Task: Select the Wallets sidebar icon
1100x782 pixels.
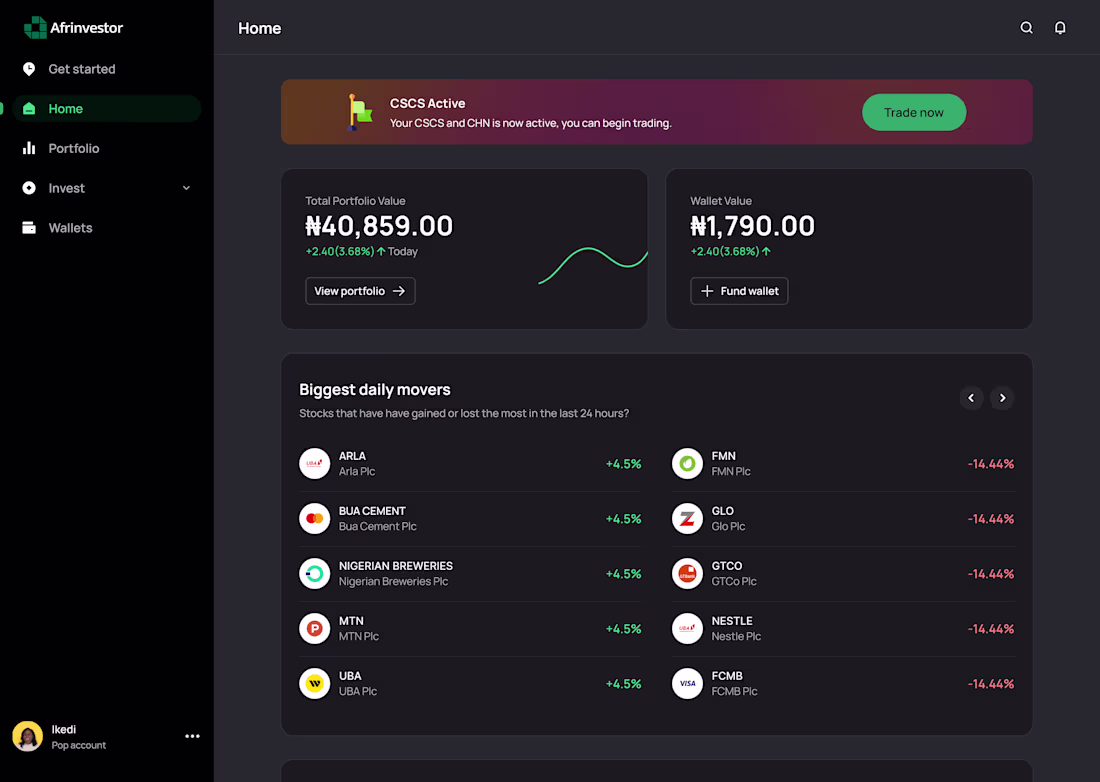Action: pyautogui.click(x=28, y=228)
